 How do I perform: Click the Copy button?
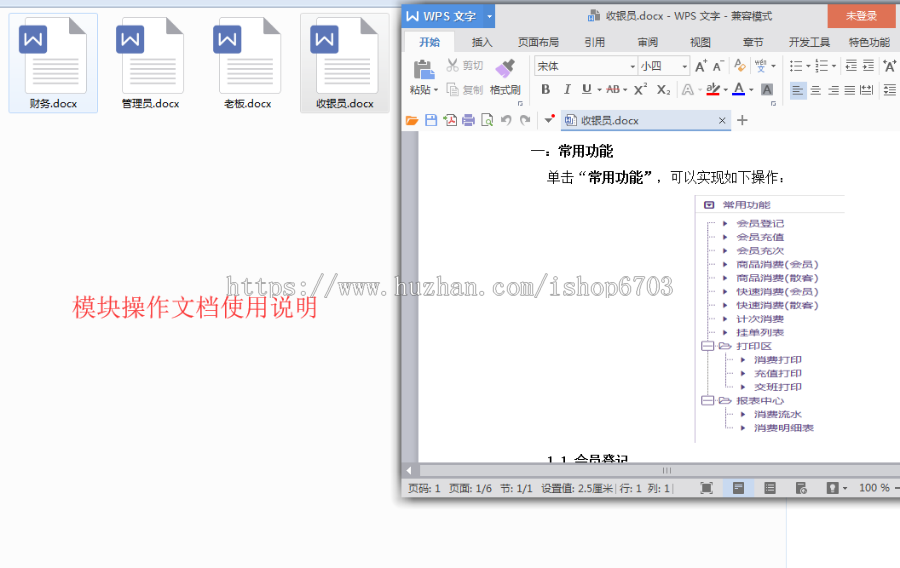(465, 90)
